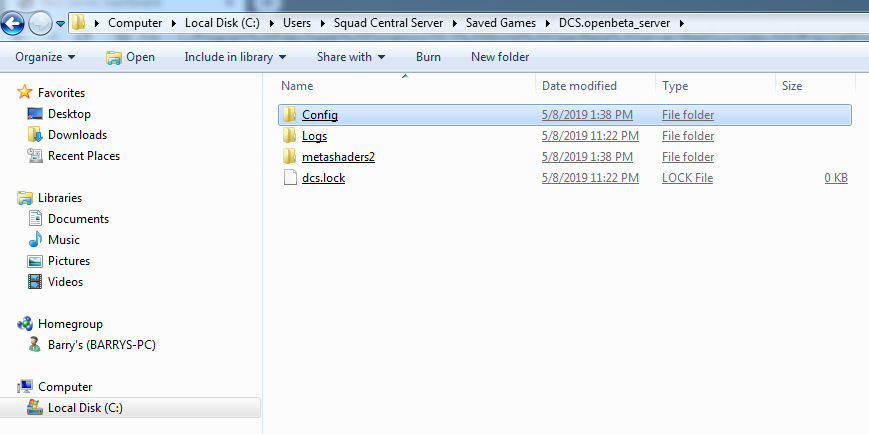
Task: Click the Logs row modified date
Action: coord(590,136)
